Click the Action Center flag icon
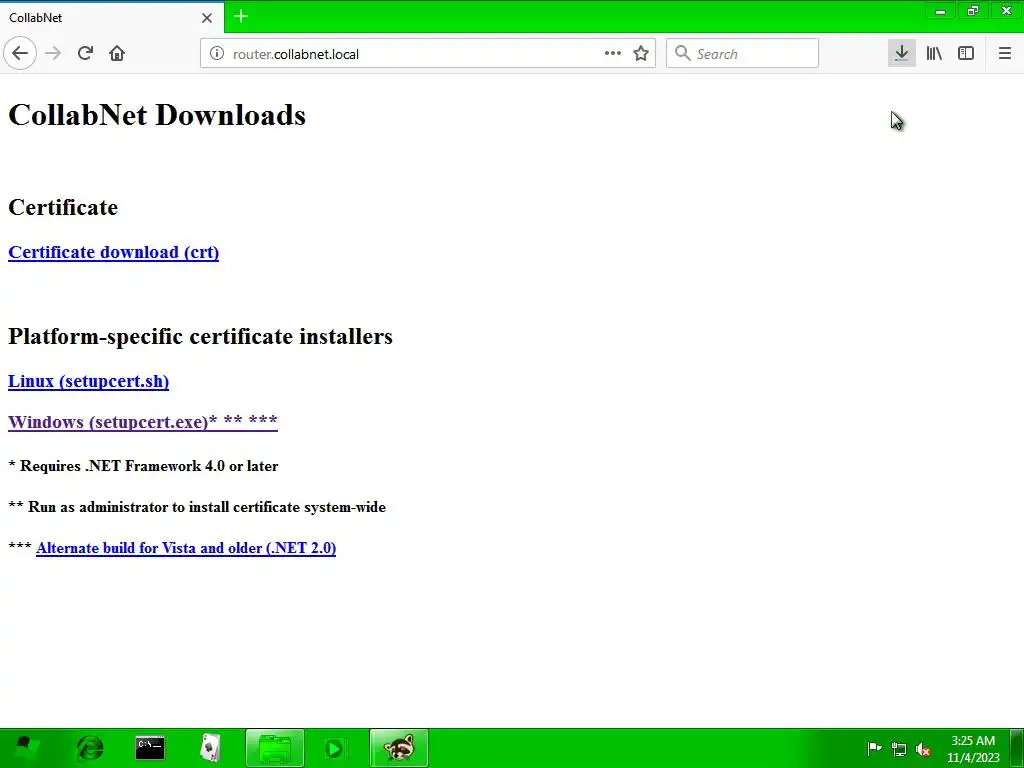 [x=874, y=749]
